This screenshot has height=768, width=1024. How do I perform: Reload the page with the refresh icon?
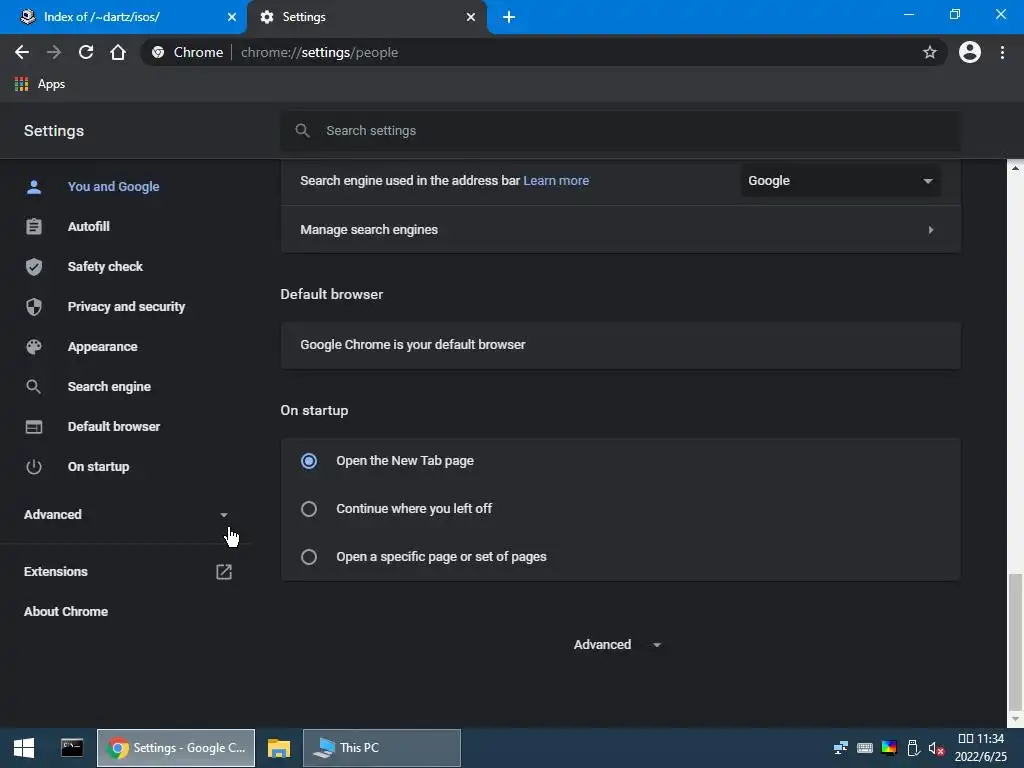[x=86, y=52]
